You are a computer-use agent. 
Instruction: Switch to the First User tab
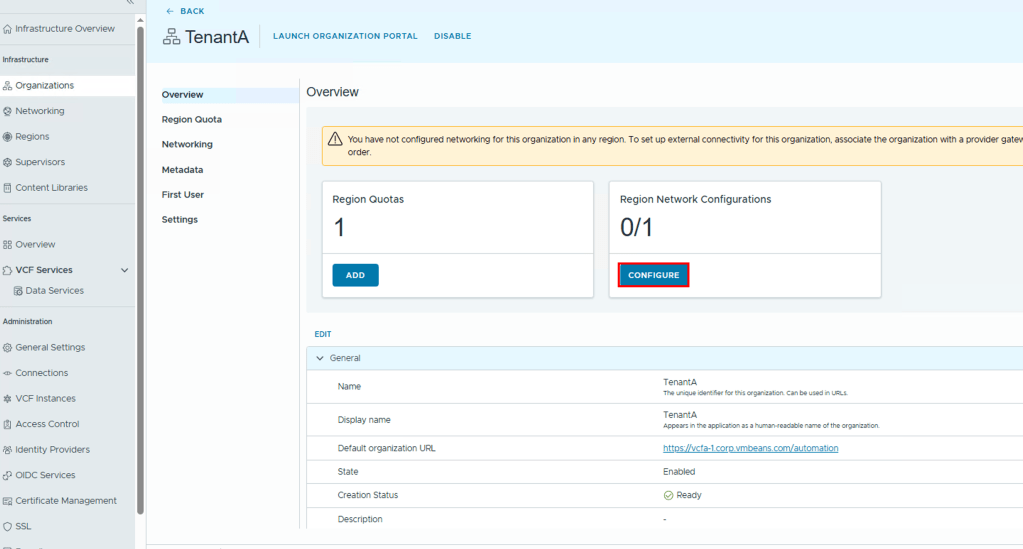[183, 195]
